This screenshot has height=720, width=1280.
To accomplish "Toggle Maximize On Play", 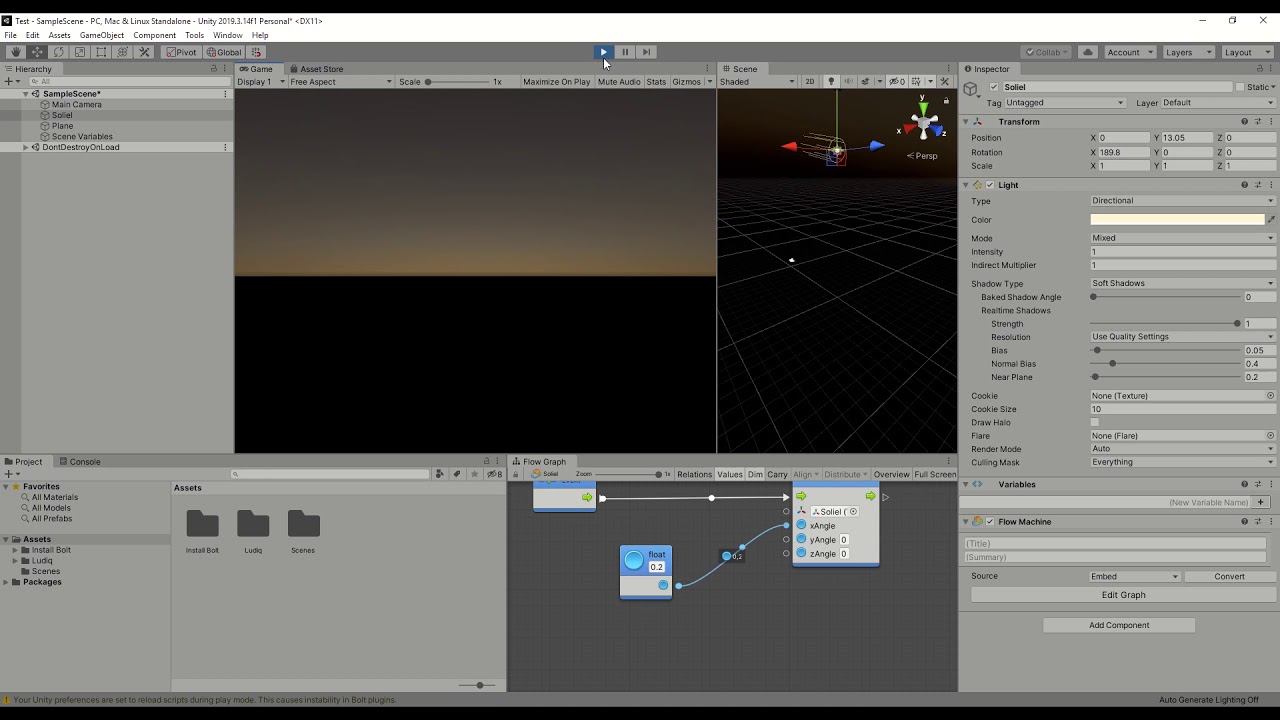I will 556,82.
